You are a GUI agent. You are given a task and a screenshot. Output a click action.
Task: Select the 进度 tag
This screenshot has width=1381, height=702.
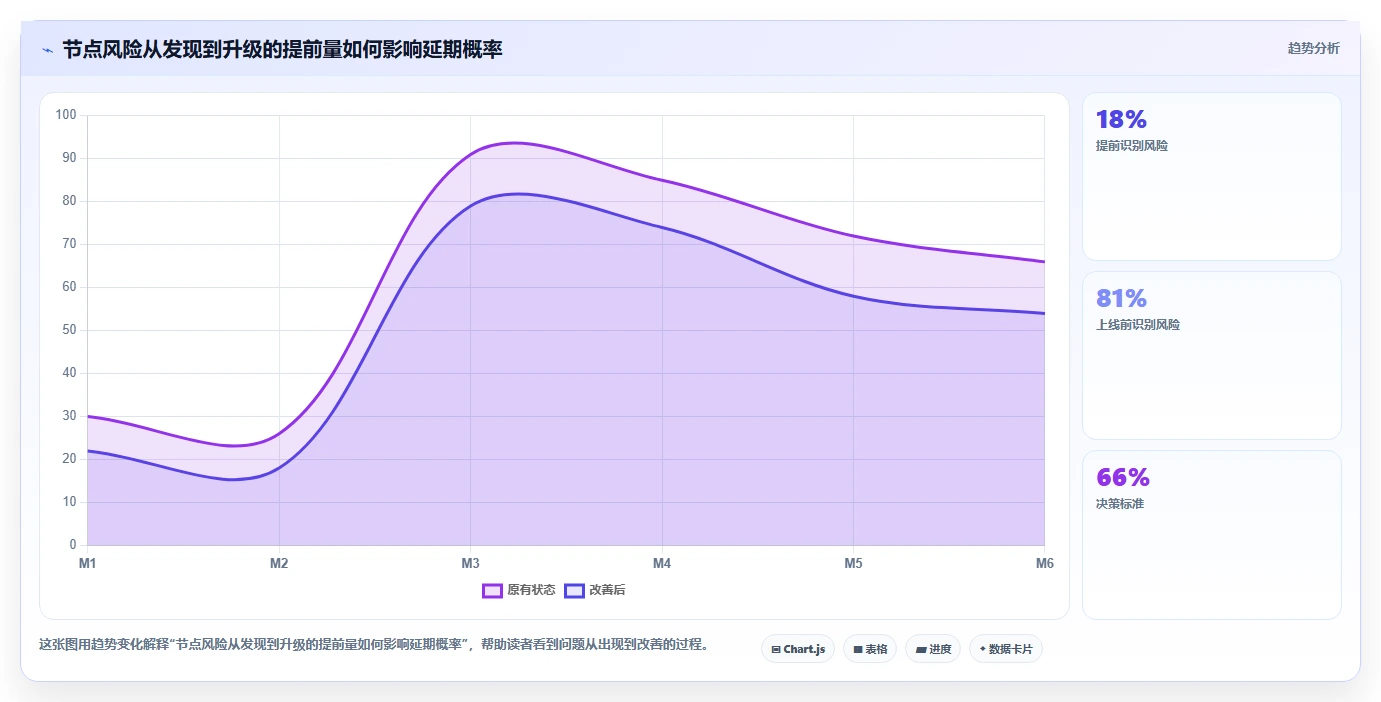point(933,649)
